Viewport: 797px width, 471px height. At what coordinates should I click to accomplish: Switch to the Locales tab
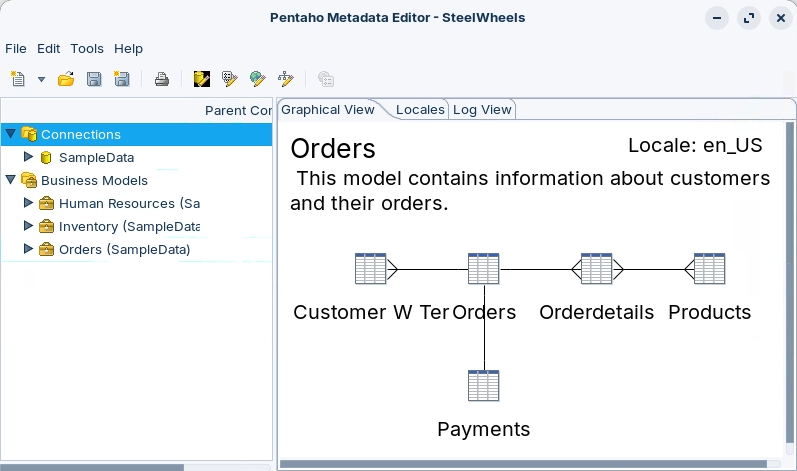tap(420, 110)
